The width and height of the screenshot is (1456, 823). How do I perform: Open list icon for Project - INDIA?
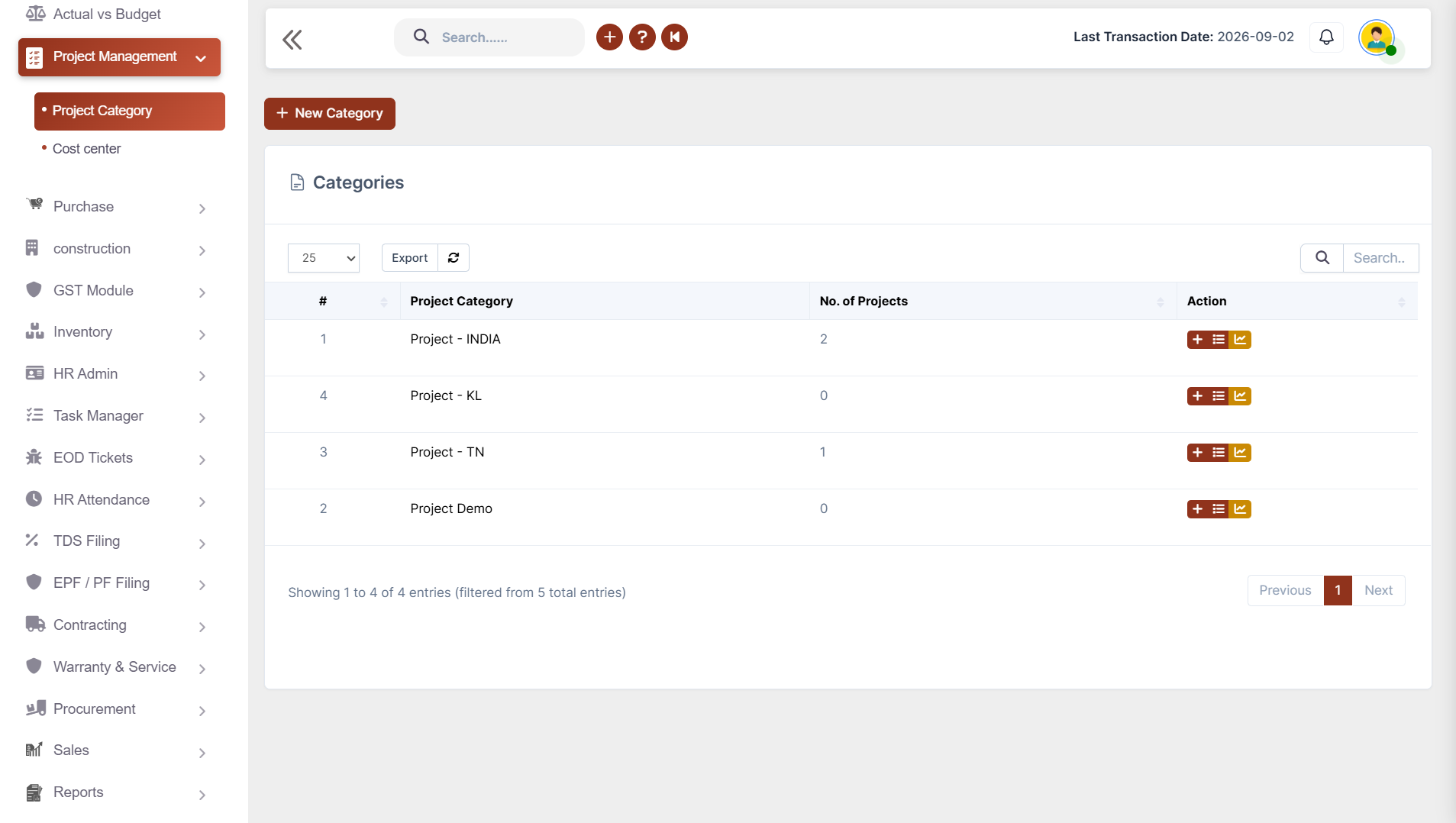[1219, 340]
